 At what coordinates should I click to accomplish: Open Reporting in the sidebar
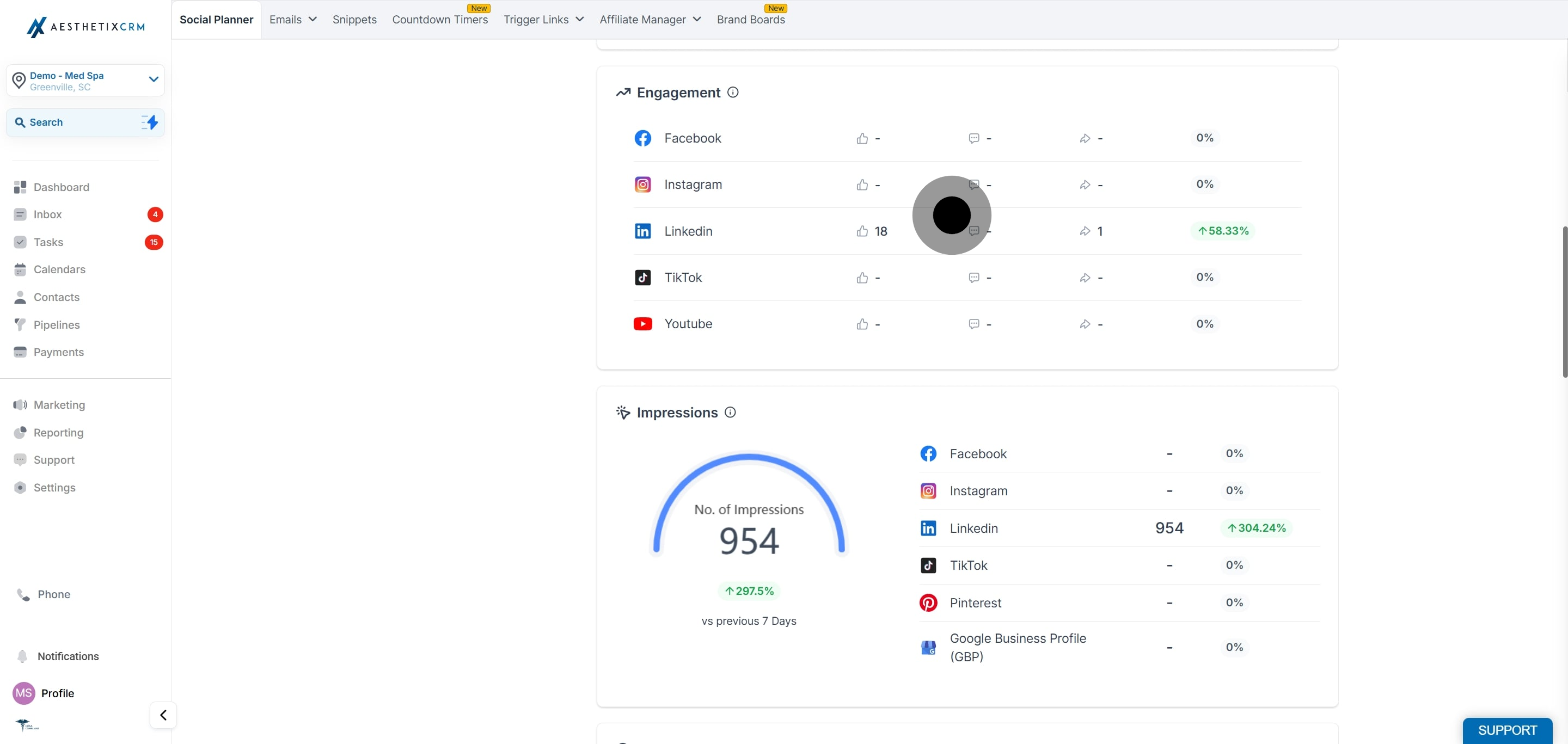click(58, 433)
